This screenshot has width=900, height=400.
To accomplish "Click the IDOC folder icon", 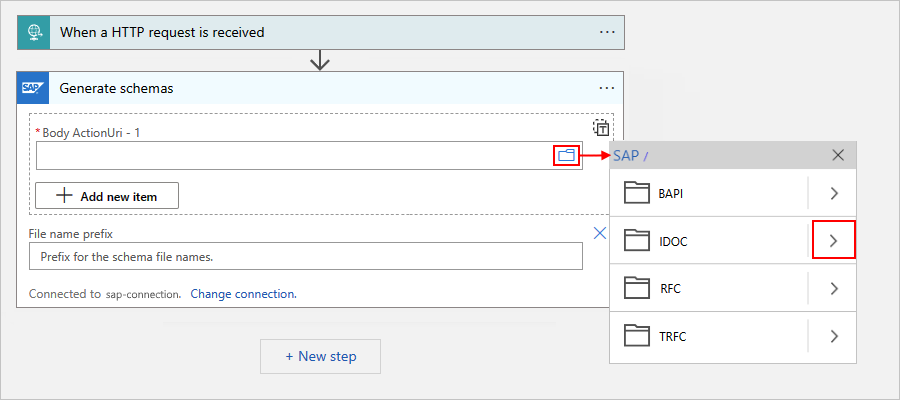I will [x=637, y=241].
